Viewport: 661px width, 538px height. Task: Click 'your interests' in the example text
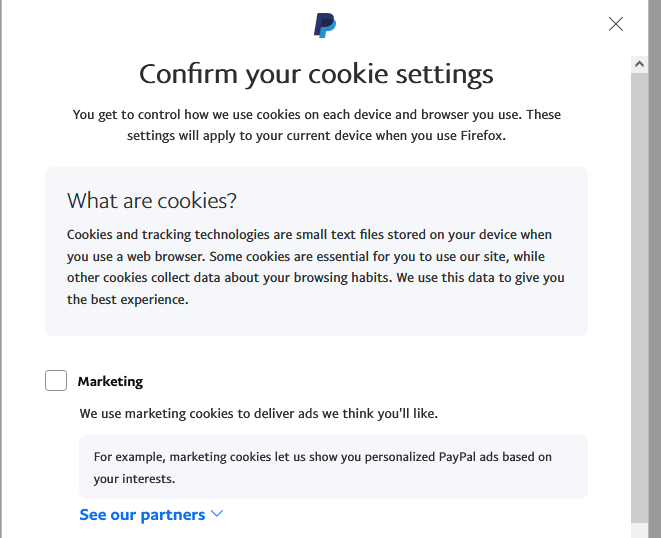pyautogui.click(x=135, y=478)
